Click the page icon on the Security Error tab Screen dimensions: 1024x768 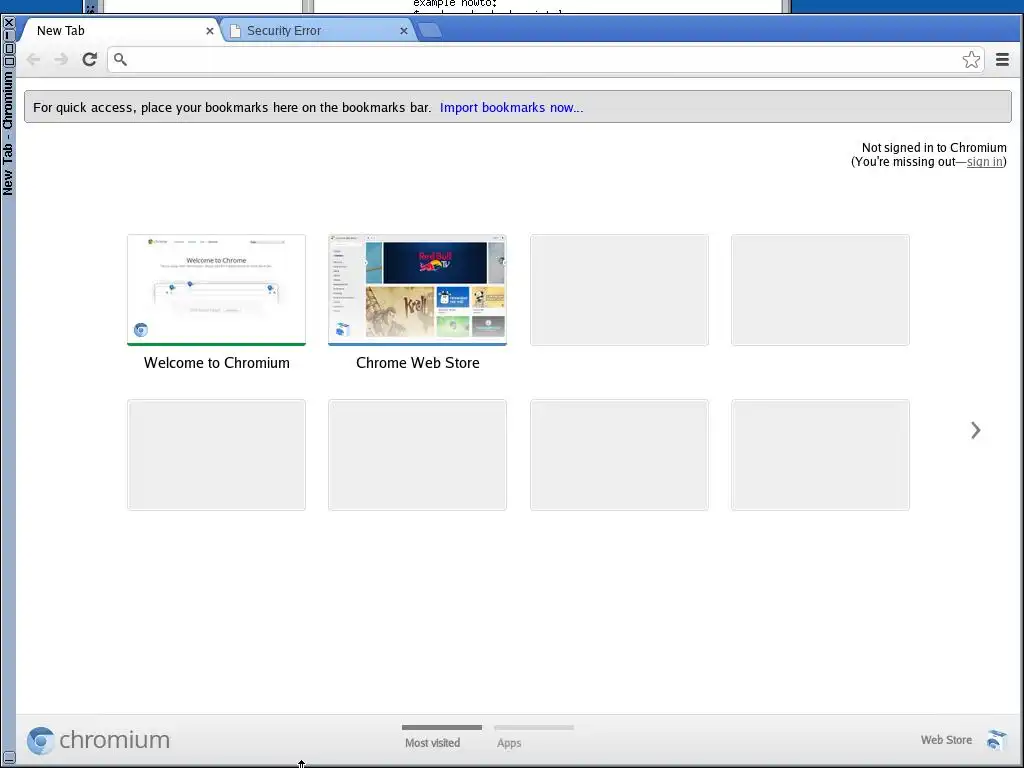pos(235,31)
